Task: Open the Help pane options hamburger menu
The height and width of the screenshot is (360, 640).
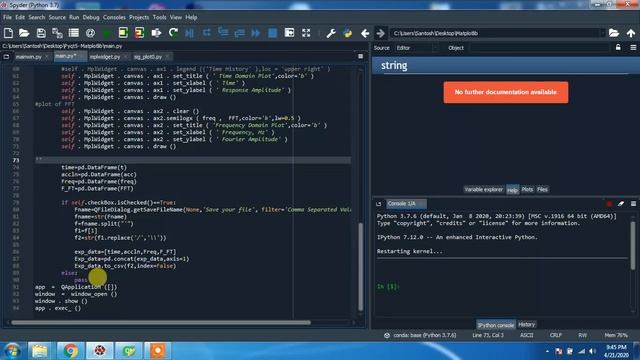Action: [633, 48]
